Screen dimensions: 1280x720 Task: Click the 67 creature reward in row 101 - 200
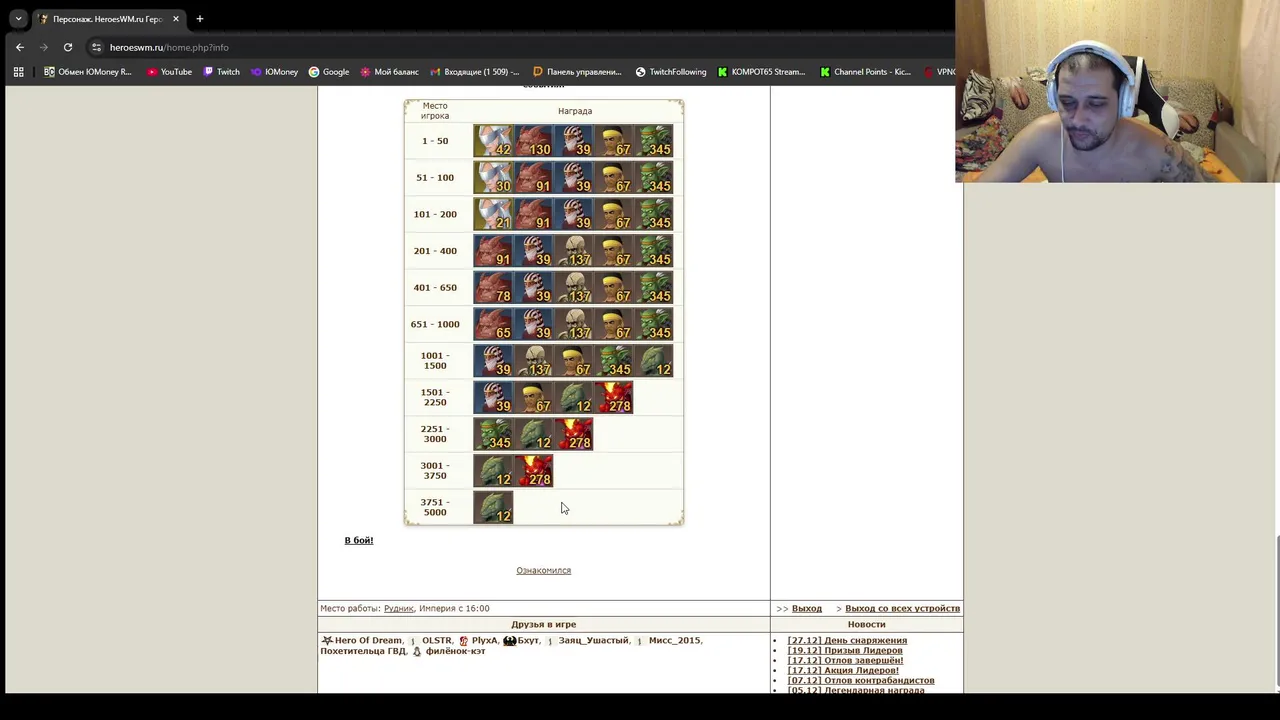(x=613, y=214)
